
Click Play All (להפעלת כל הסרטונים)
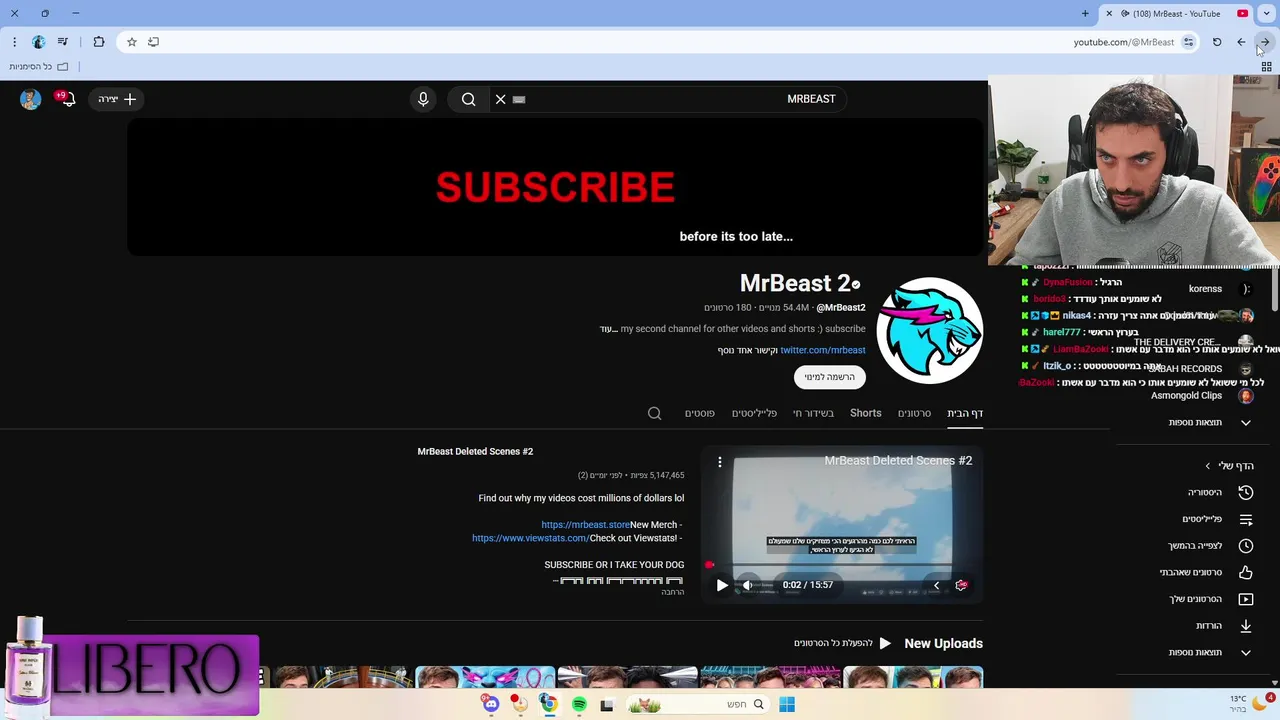(842, 643)
